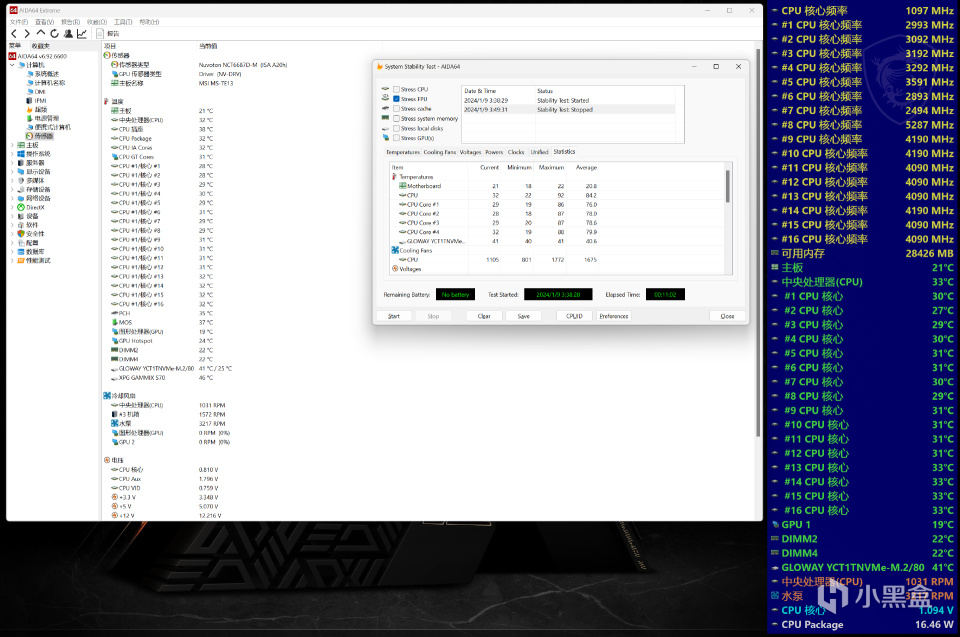This screenshot has height=637, width=960.
Task: Click the graph chart toolbar icon
Action: tap(81, 33)
